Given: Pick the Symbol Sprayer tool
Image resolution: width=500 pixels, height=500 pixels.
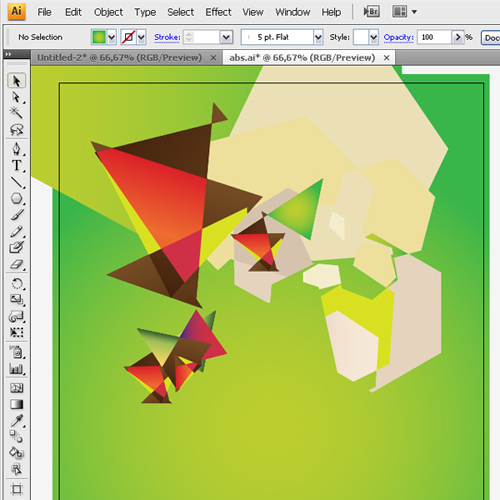Looking at the screenshot, I should point(16,352).
